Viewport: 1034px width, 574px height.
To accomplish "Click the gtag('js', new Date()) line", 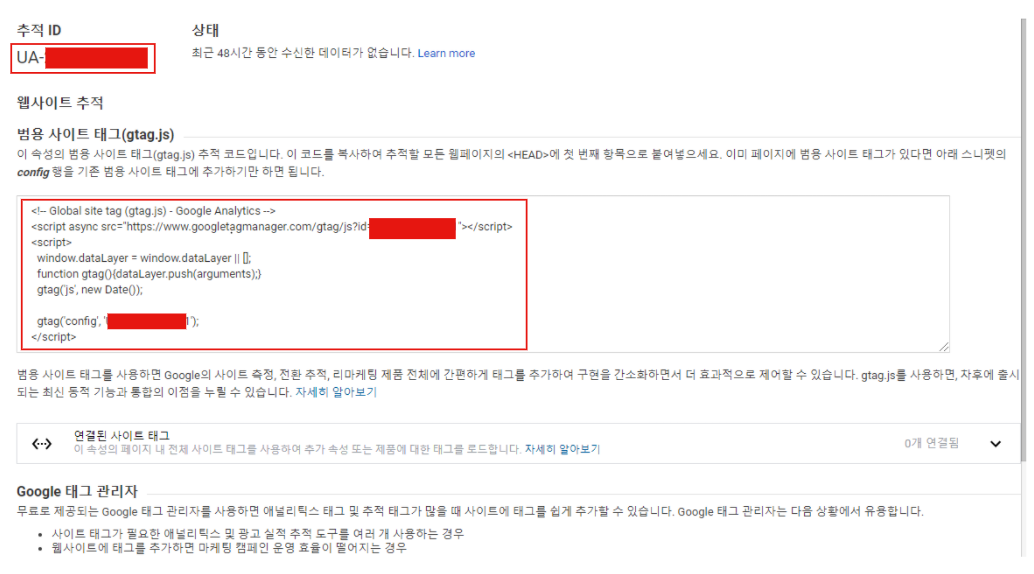I will [x=90, y=290].
